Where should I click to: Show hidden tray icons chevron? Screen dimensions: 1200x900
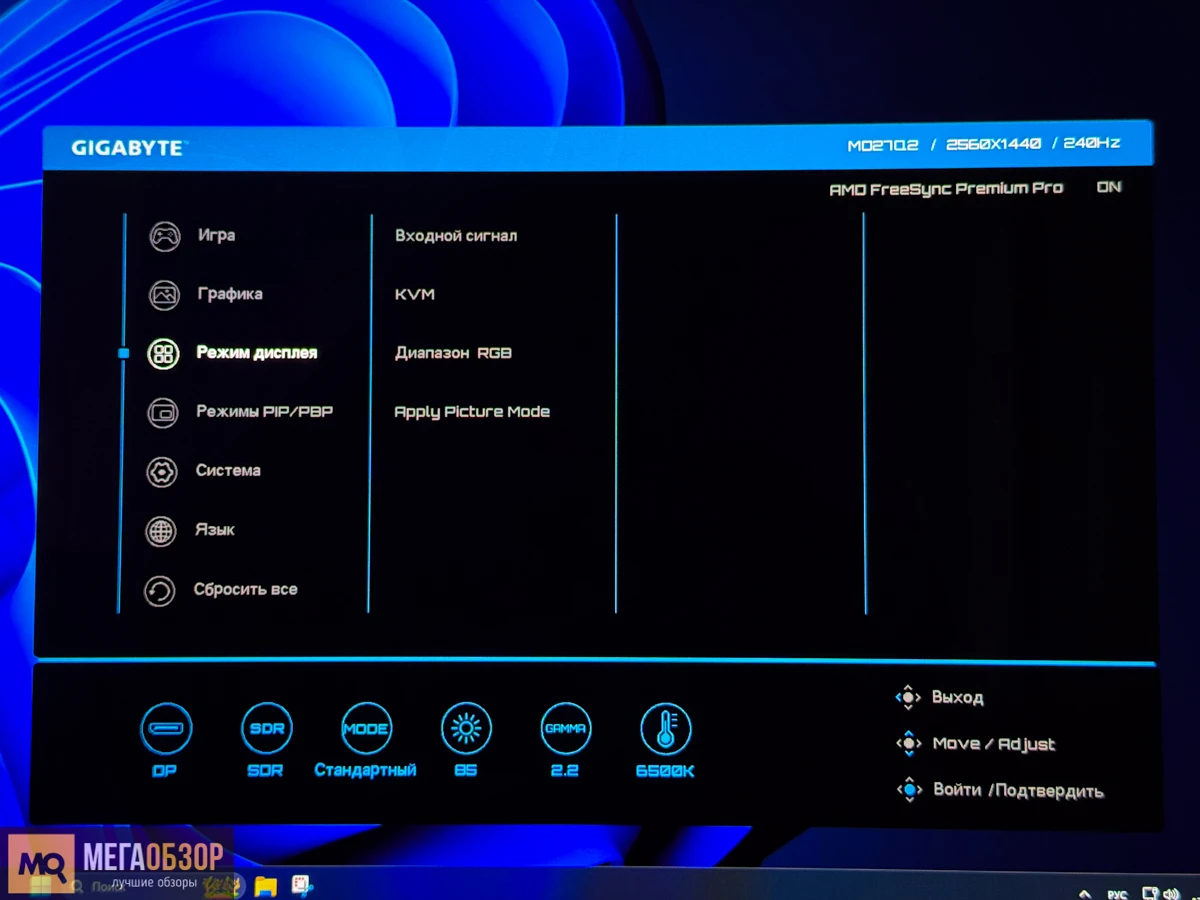click(x=1085, y=893)
